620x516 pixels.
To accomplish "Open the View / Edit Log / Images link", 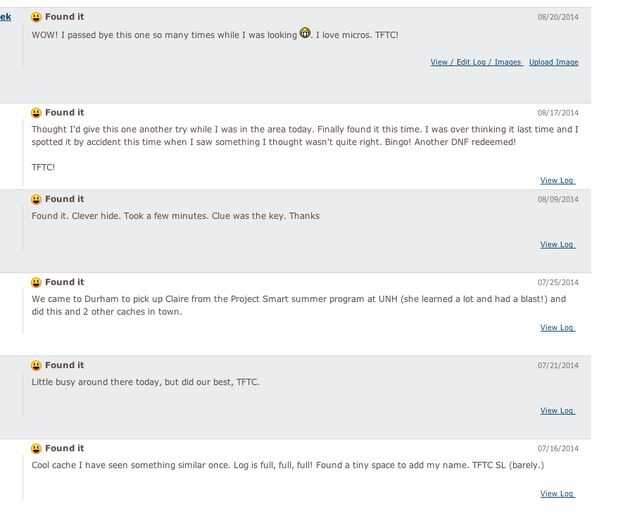I will [x=476, y=62].
